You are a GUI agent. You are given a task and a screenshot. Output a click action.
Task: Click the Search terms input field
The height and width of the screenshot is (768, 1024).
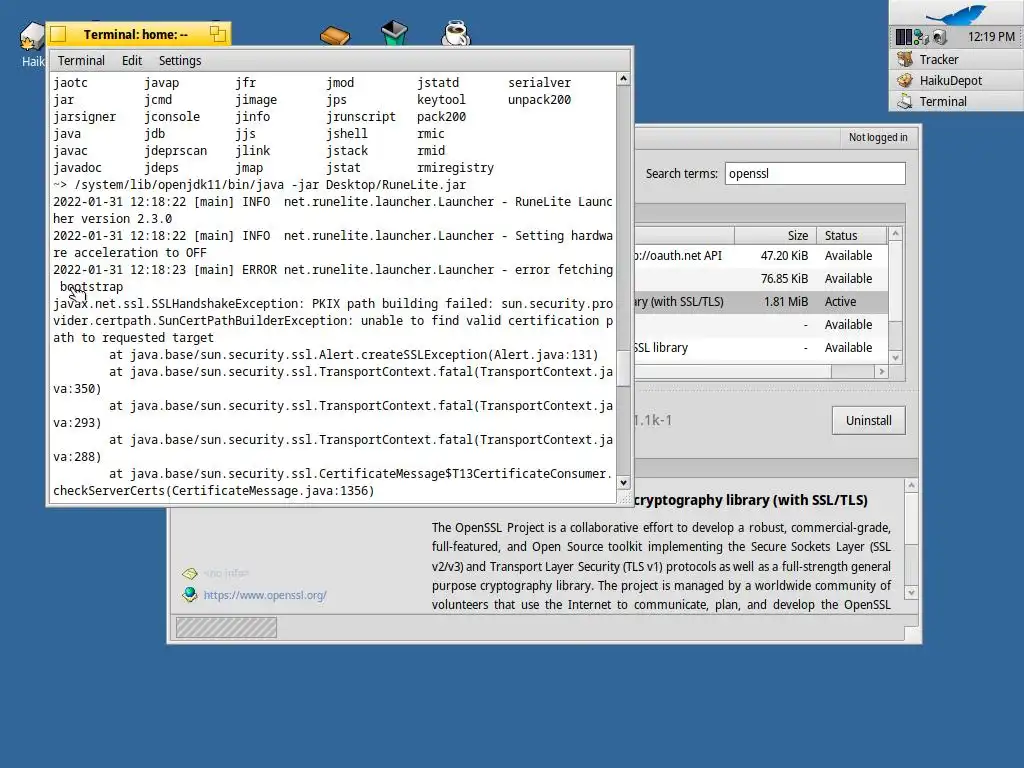tap(815, 174)
